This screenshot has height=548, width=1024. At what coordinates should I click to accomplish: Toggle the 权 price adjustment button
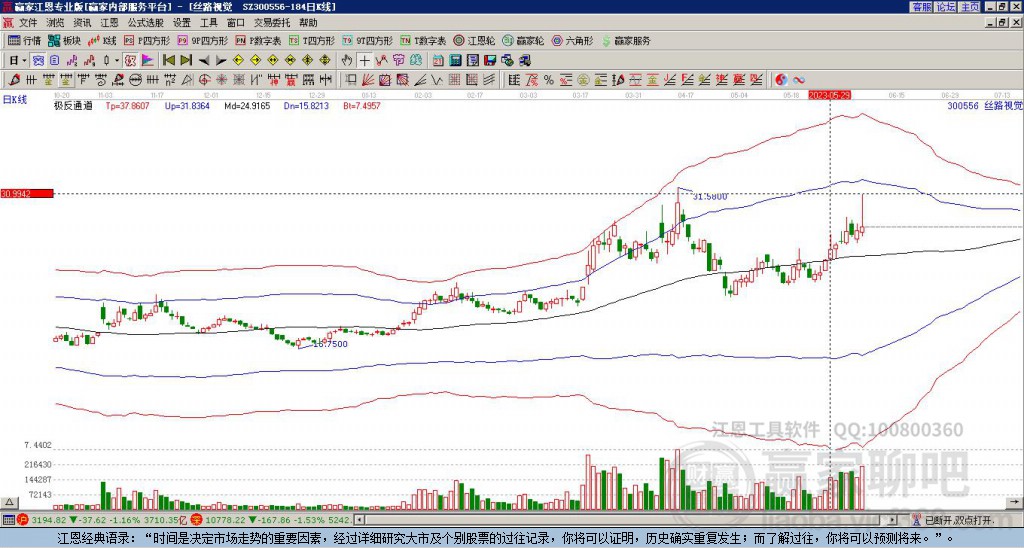tap(130, 60)
